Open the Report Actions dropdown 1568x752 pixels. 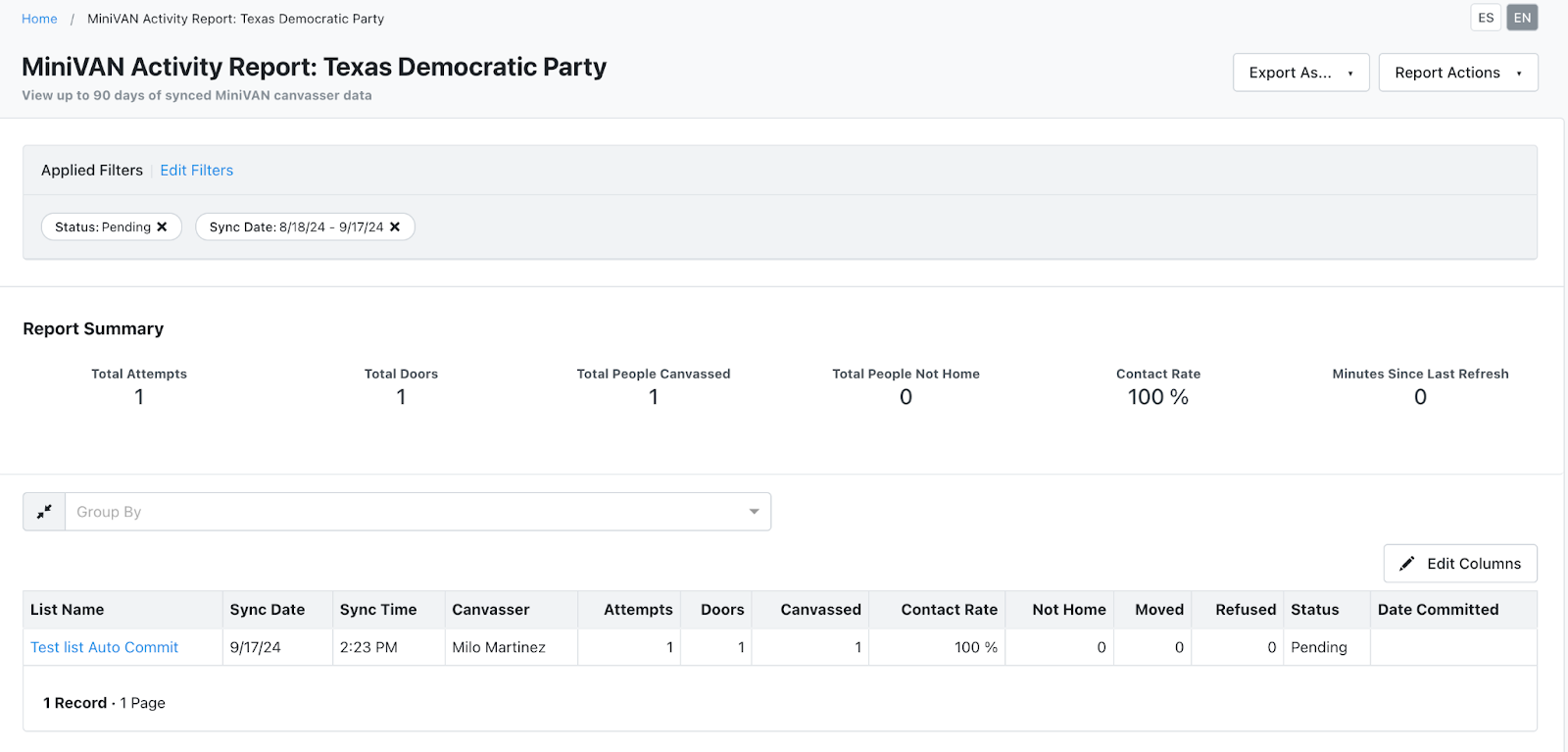tap(1458, 73)
